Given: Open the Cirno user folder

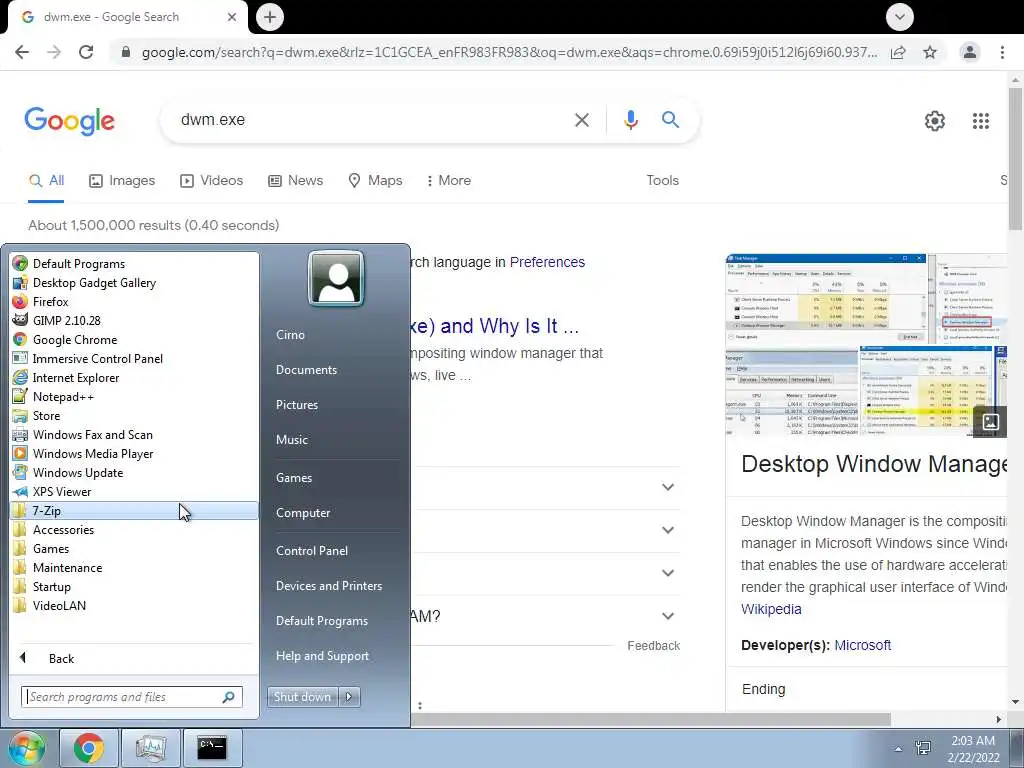Looking at the screenshot, I should (x=291, y=334).
